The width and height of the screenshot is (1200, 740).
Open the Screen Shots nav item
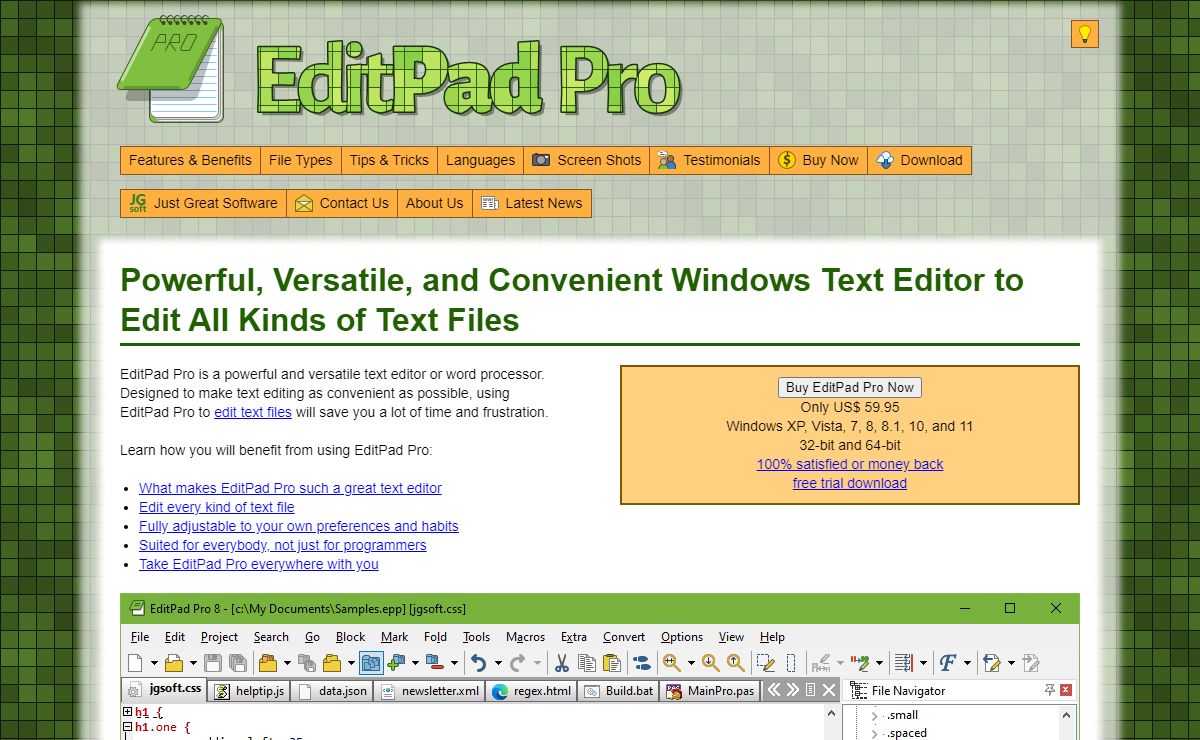(586, 160)
